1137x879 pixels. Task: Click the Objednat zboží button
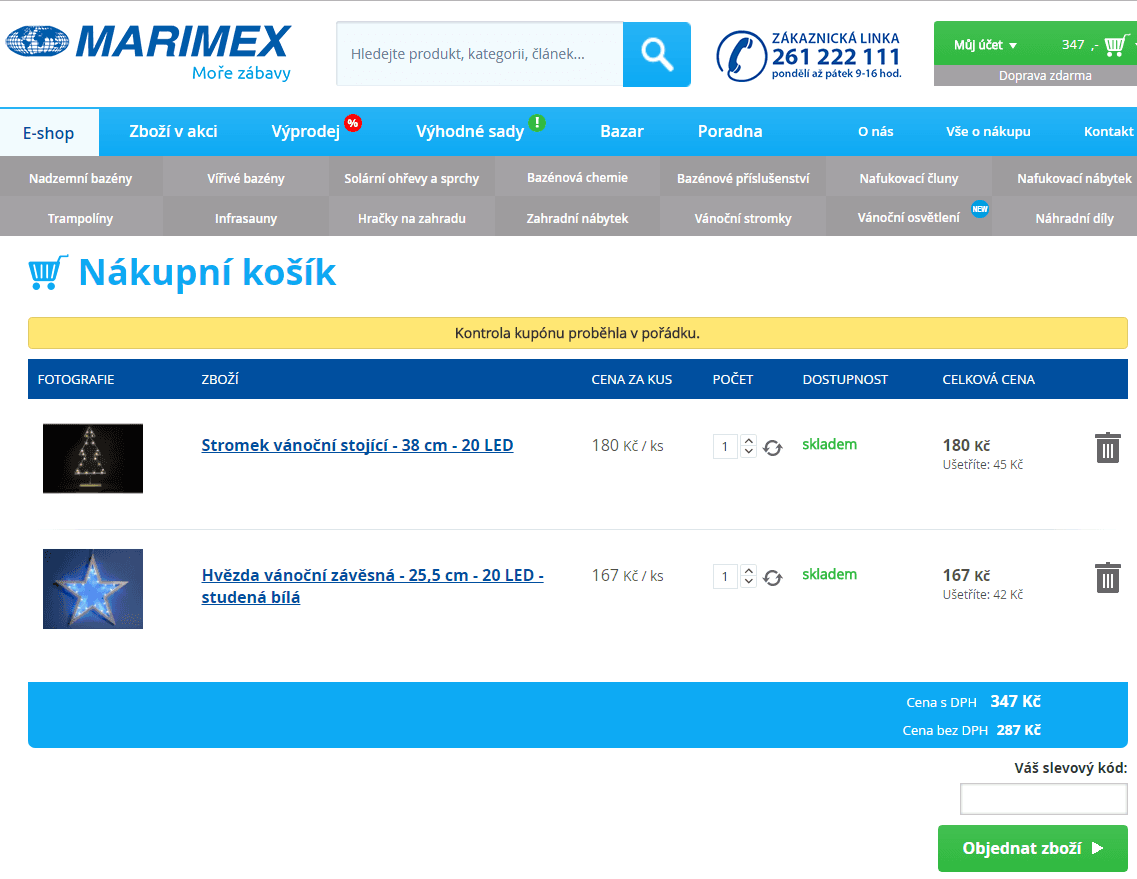(x=1033, y=848)
